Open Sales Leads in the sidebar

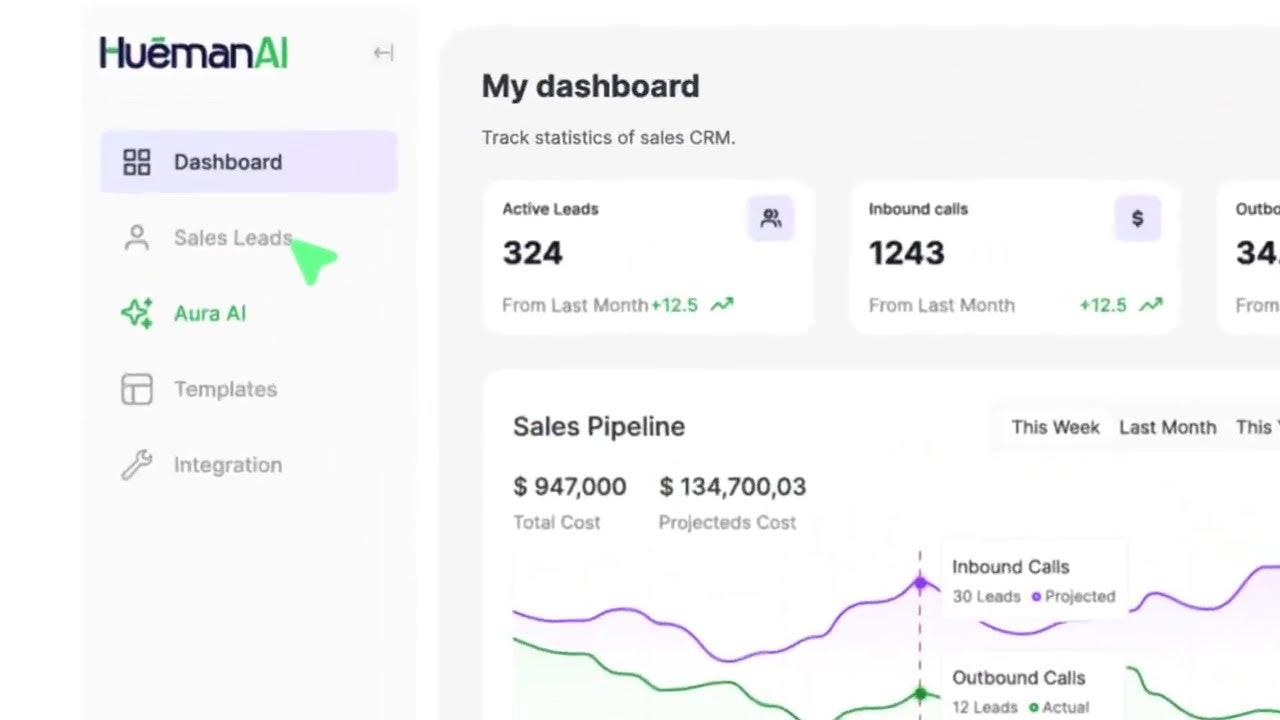click(x=232, y=238)
